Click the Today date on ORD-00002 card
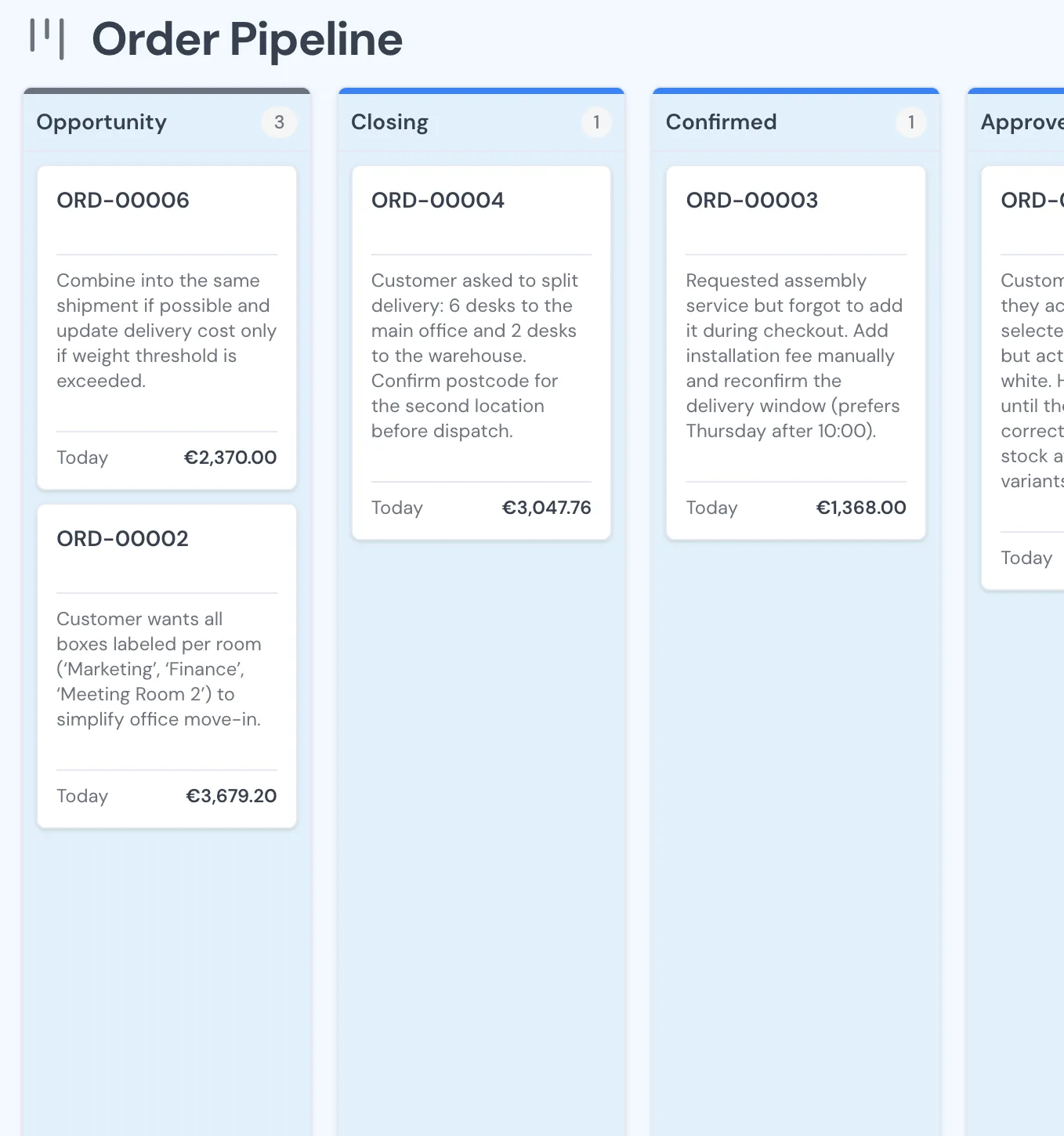Screen dimensions: 1064x1136 pyautogui.click(x=82, y=796)
